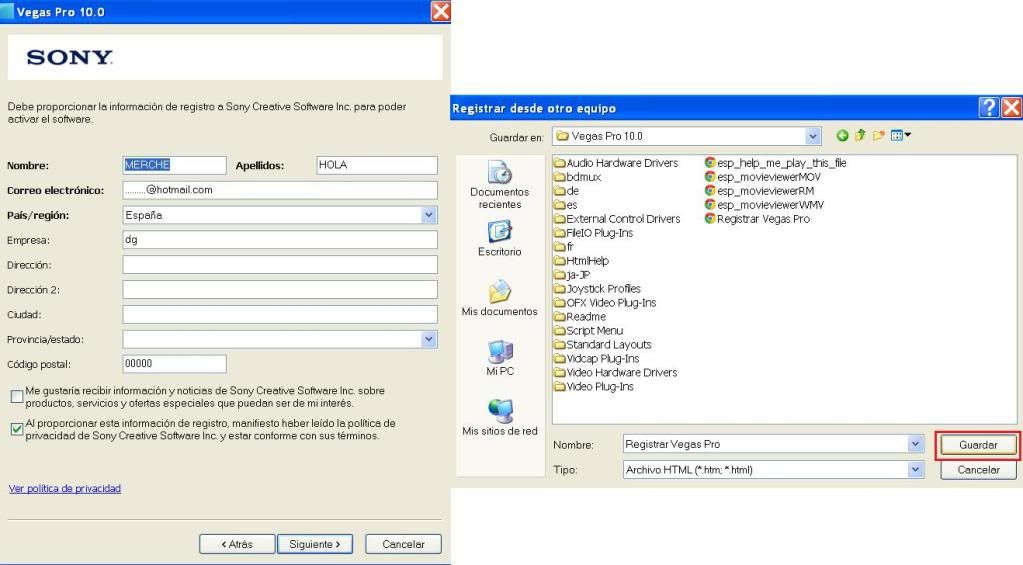Image resolution: width=1023 pixels, height=565 pixels.
Task: Click the Correo electrónico field
Action: click(x=280, y=190)
